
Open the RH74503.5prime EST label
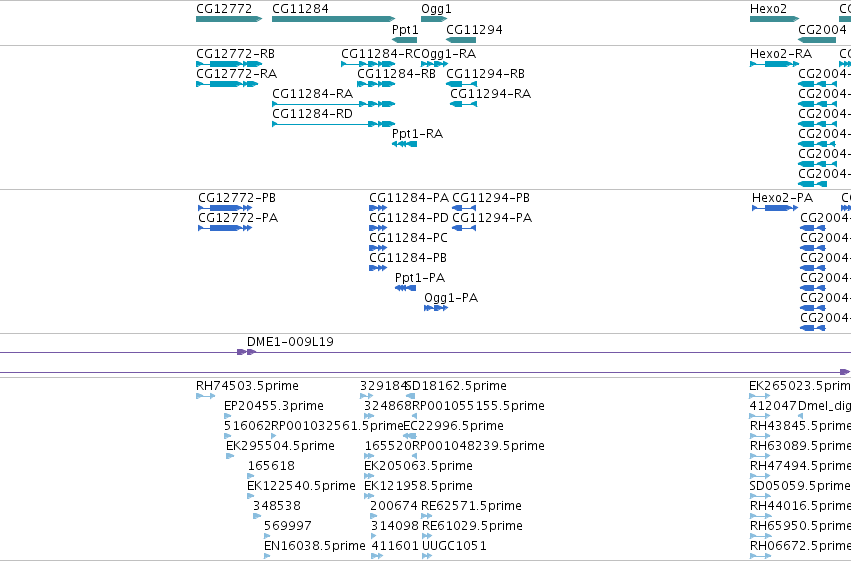point(247,386)
